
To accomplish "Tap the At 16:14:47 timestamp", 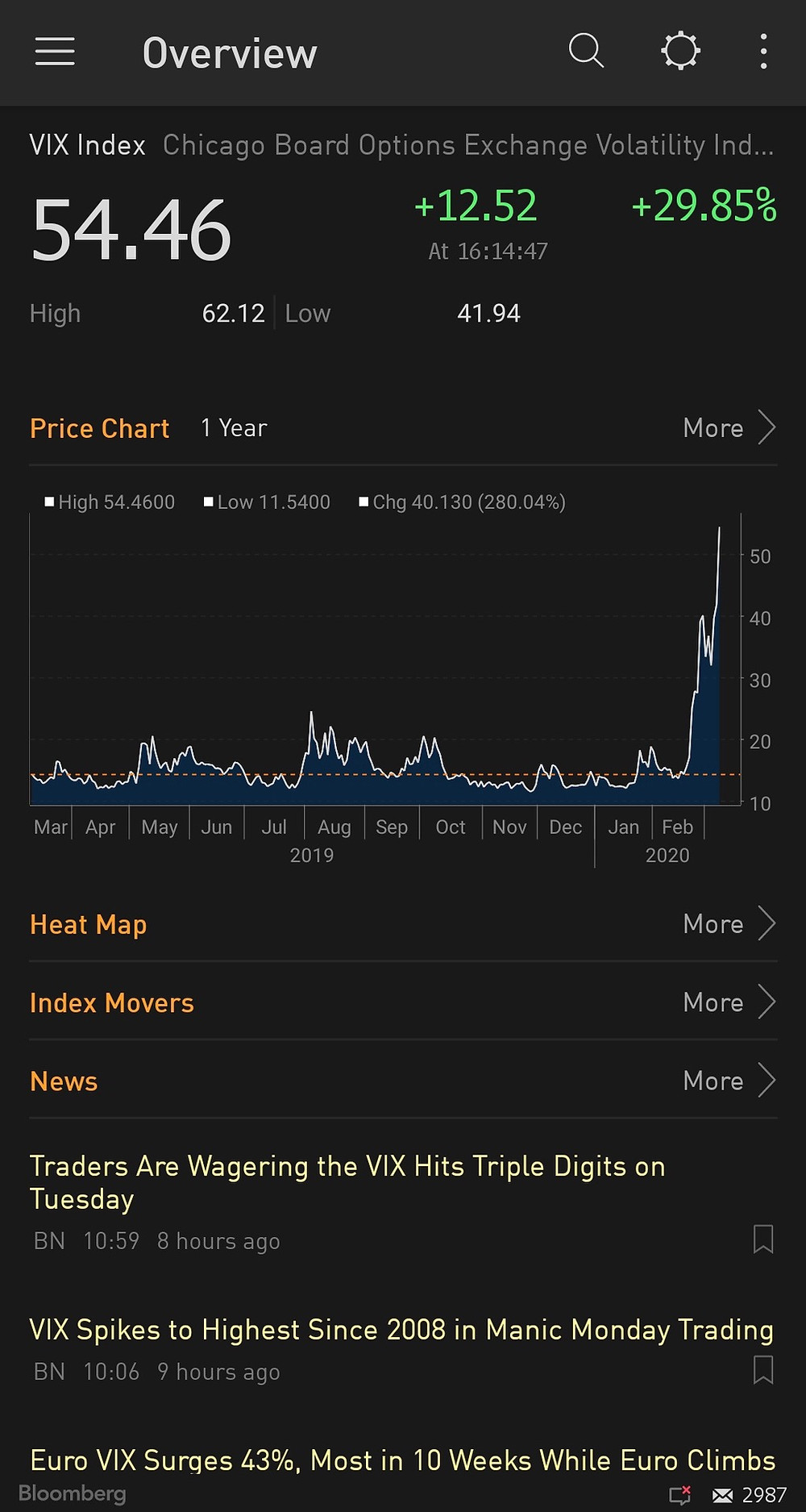I will click(488, 252).
